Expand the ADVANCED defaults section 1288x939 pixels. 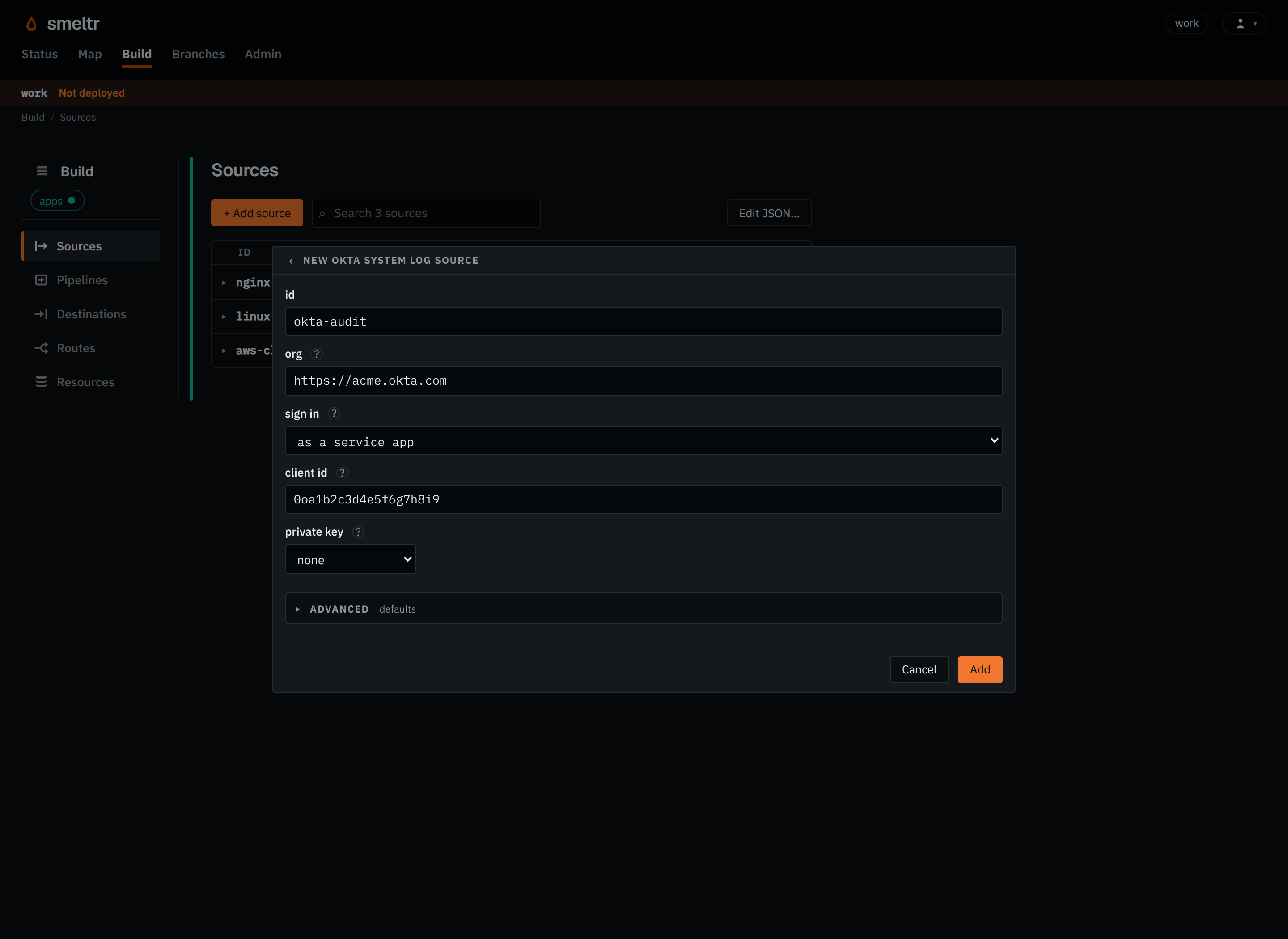point(644,609)
